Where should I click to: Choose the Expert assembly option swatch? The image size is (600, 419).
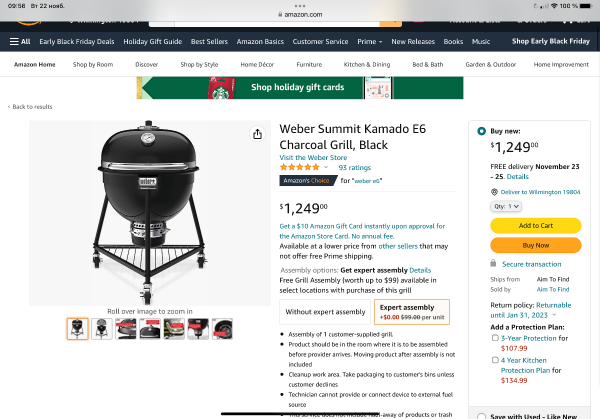tap(412, 312)
